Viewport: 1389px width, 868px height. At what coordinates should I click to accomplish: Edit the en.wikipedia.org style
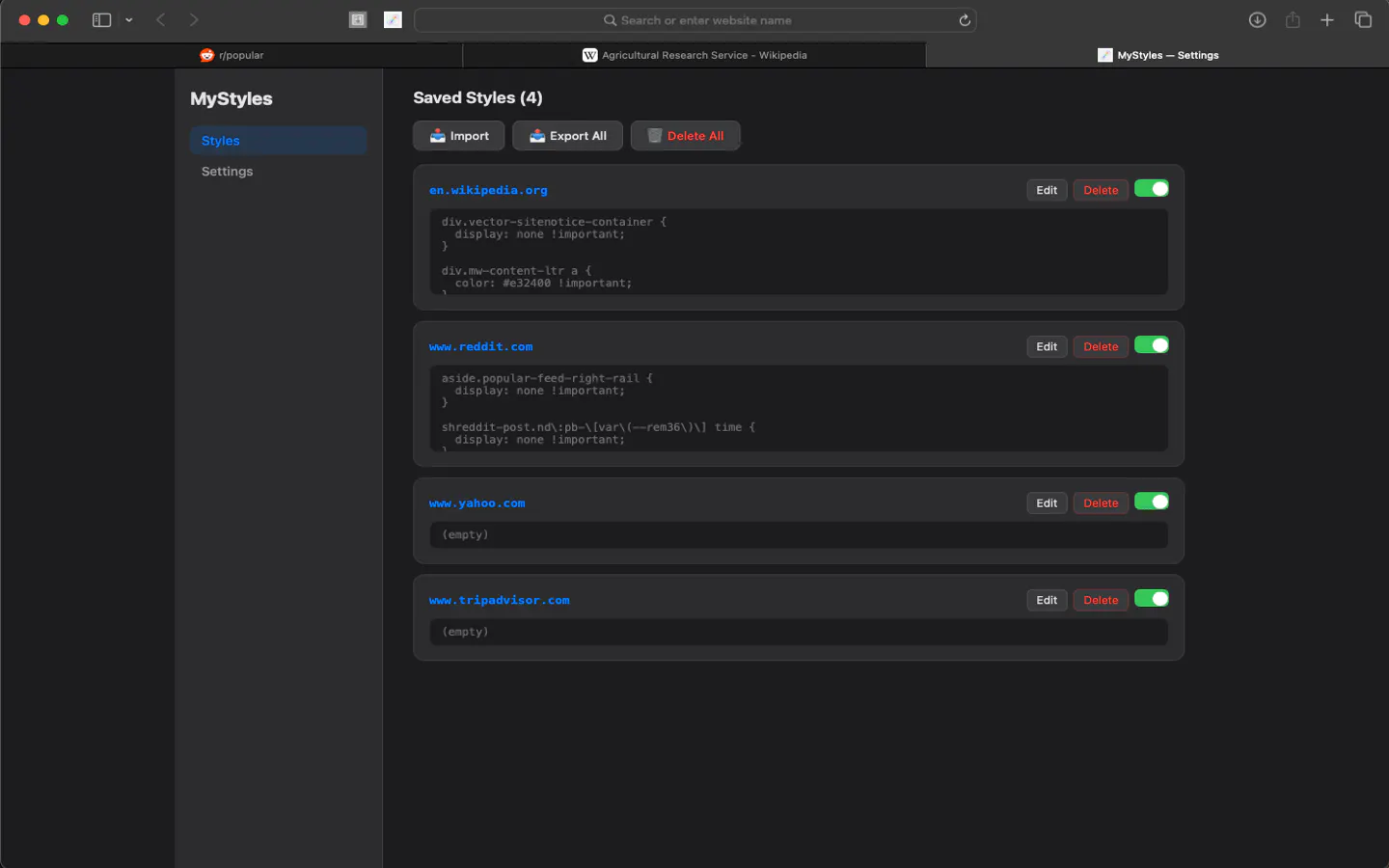tap(1047, 190)
